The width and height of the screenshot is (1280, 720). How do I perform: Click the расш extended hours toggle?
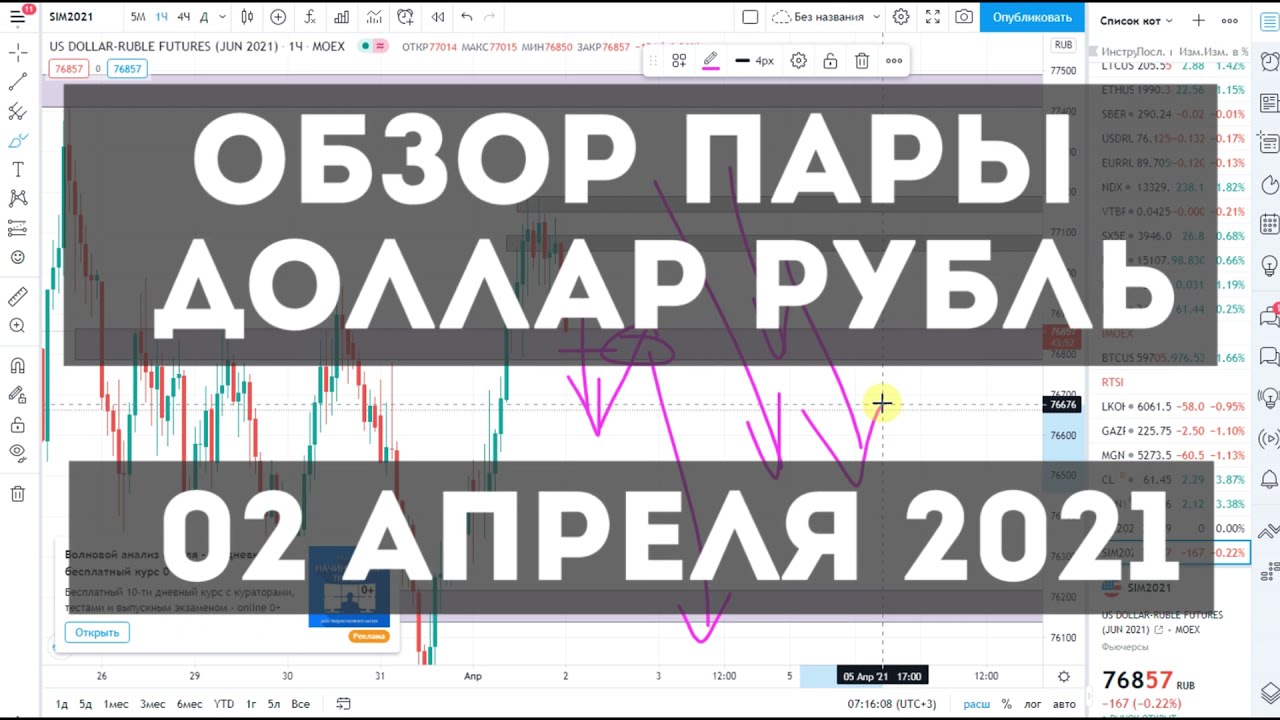[x=977, y=704]
